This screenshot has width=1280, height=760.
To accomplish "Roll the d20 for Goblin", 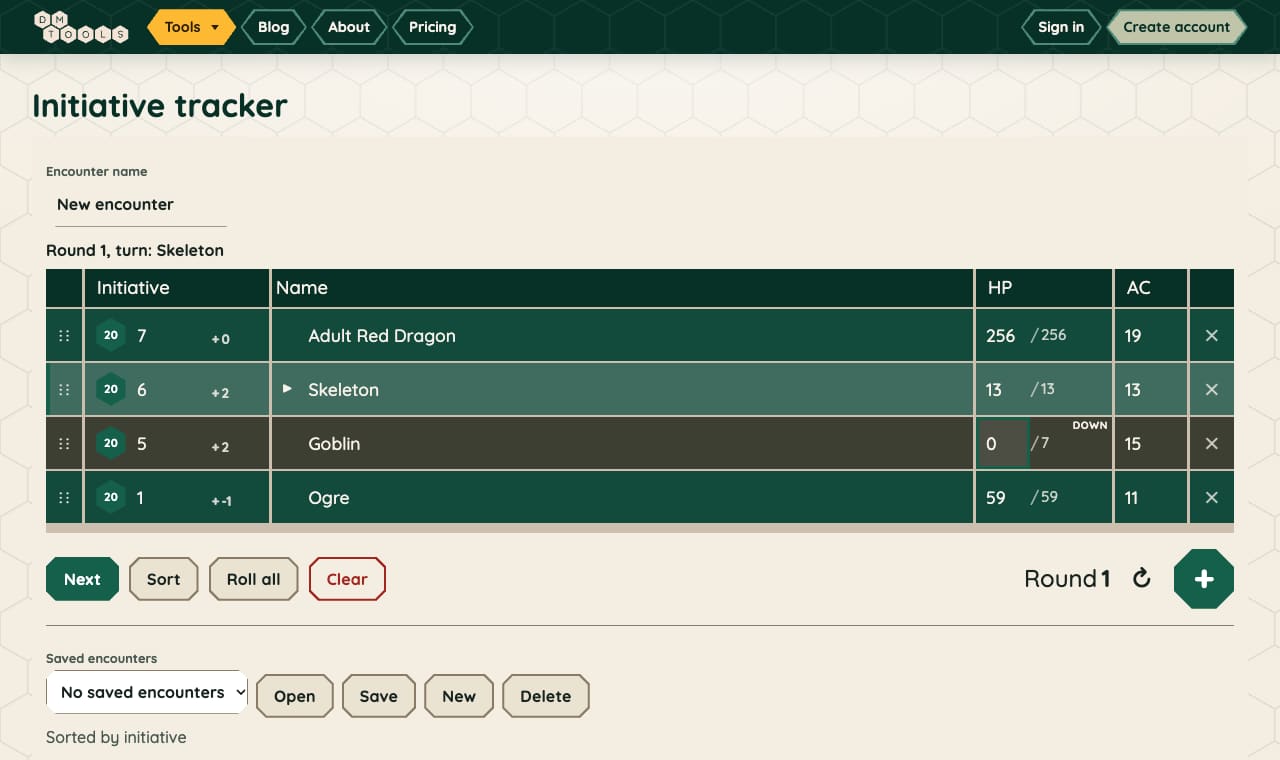I will pos(111,443).
